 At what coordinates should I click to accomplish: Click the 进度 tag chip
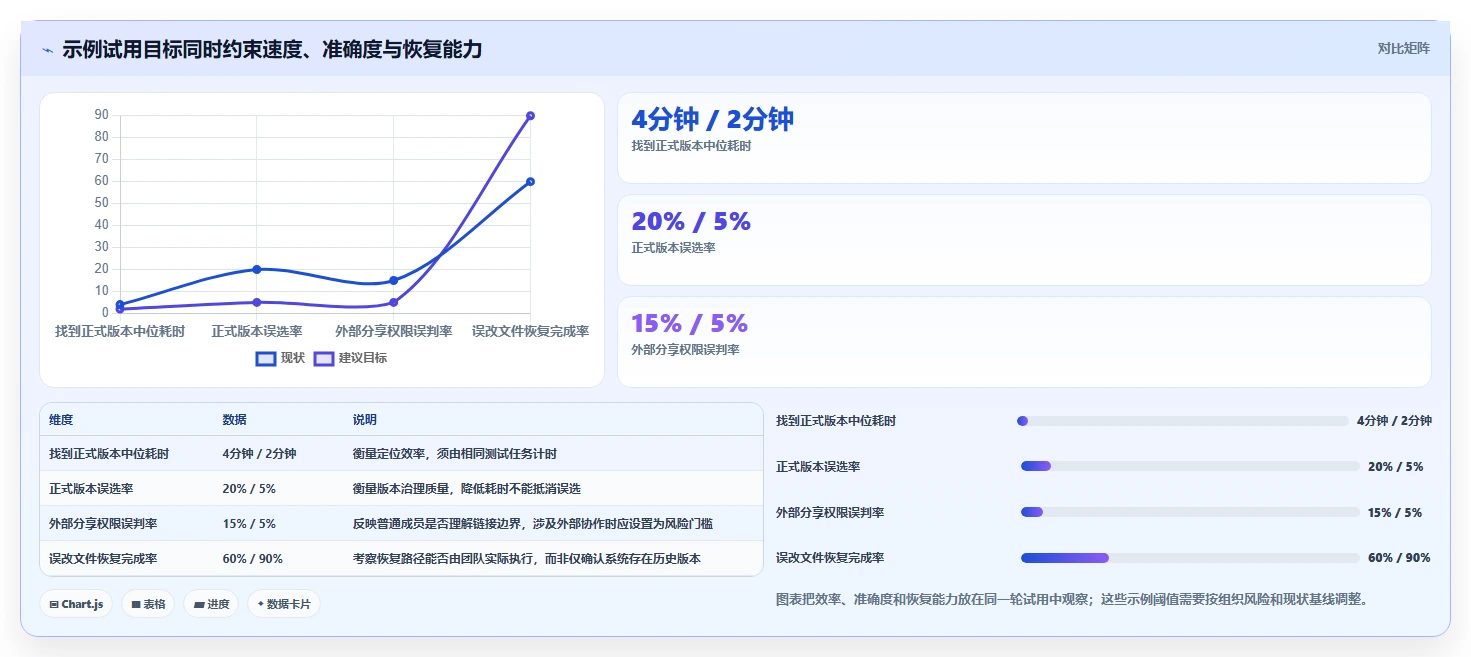click(x=211, y=604)
